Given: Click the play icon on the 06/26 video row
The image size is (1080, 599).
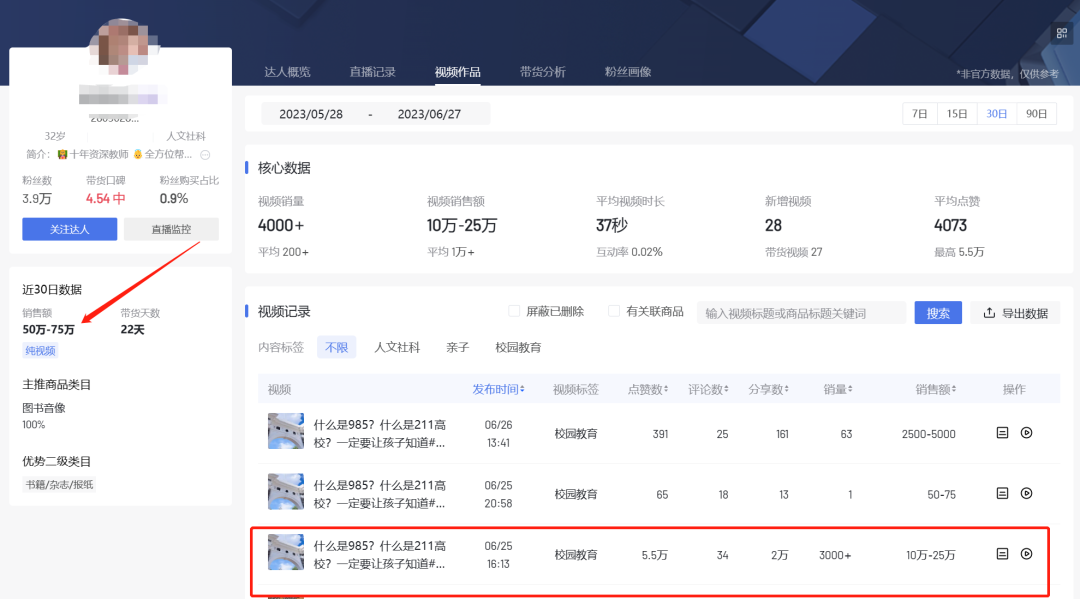Looking at the screenshot, I should (1027, 434).
